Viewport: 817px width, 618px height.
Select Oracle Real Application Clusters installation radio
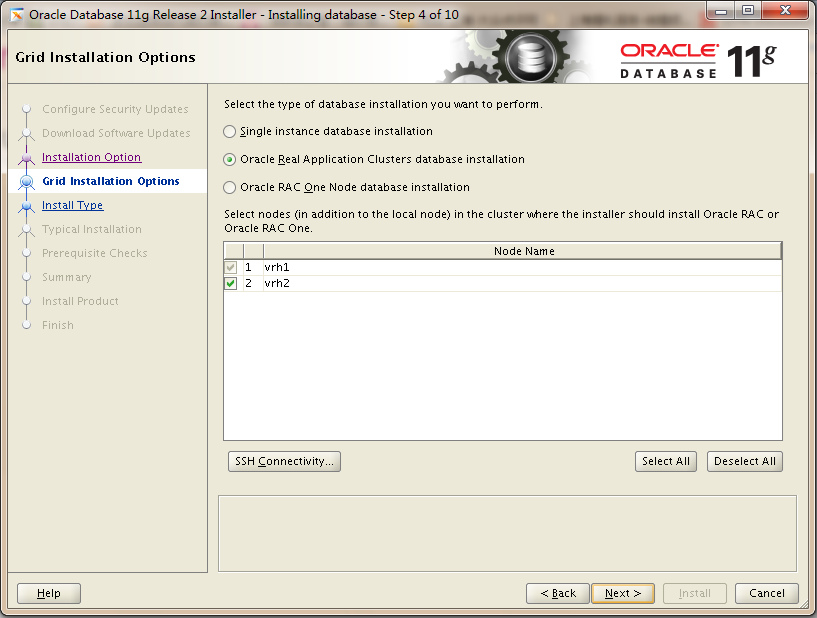pos(229,159)
